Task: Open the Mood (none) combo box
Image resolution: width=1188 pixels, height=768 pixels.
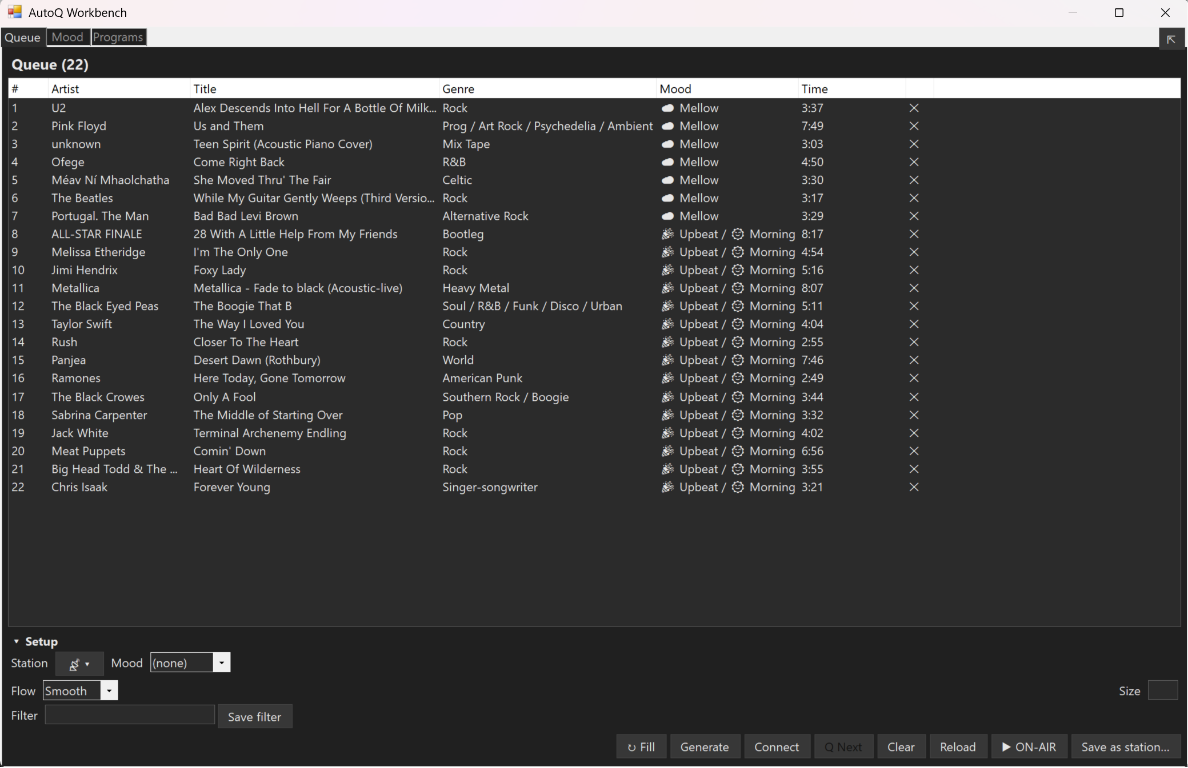Action: (190, 663)
